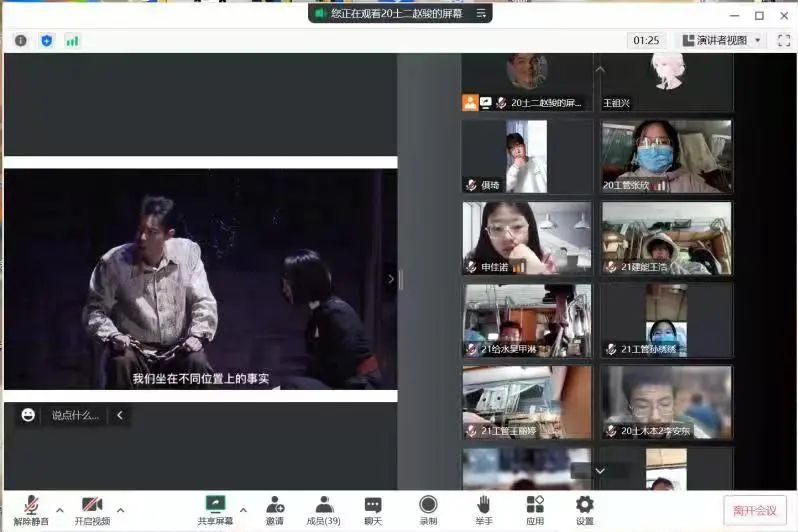The width and height of the screenshot is (798, 532).
Task: Open the 演讲者视图 view dropdown
Action: [721, 40]
